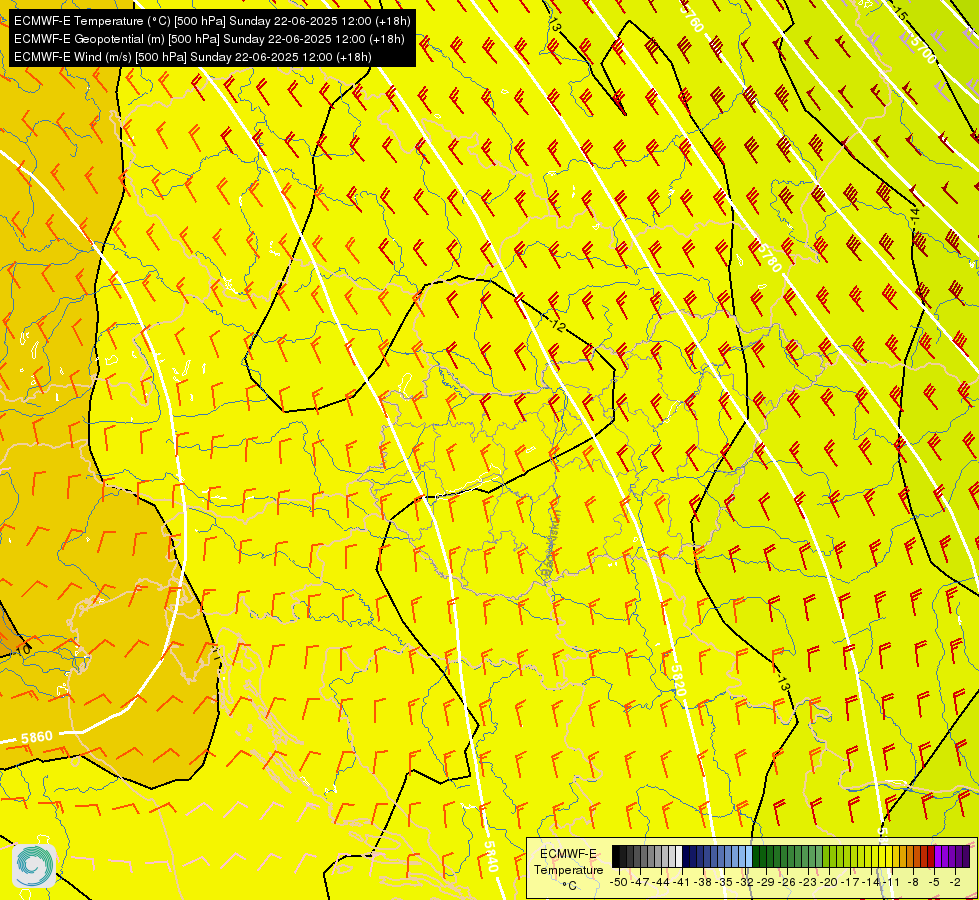Click the ECMWF-E Temperature legend title
Image resolution: width=979 pixels, height=900 pixels.
[568, 862]
